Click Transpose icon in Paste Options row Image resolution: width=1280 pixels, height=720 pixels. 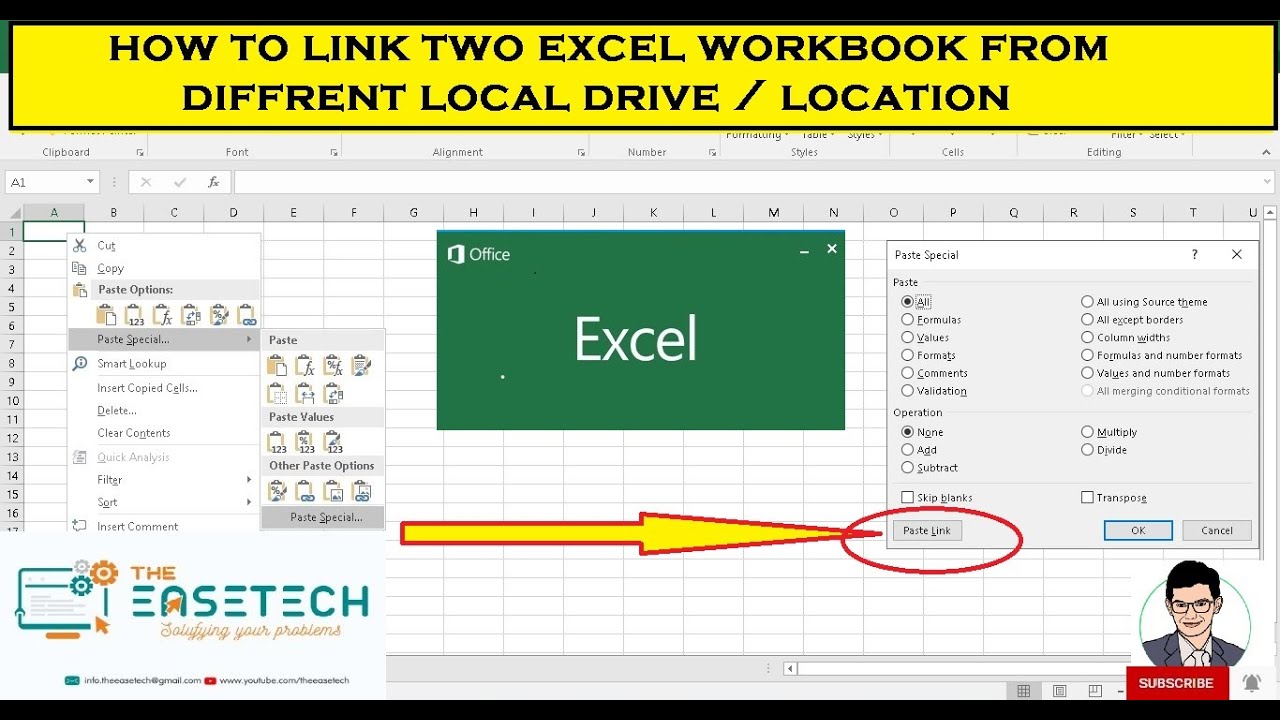(190, 315)
